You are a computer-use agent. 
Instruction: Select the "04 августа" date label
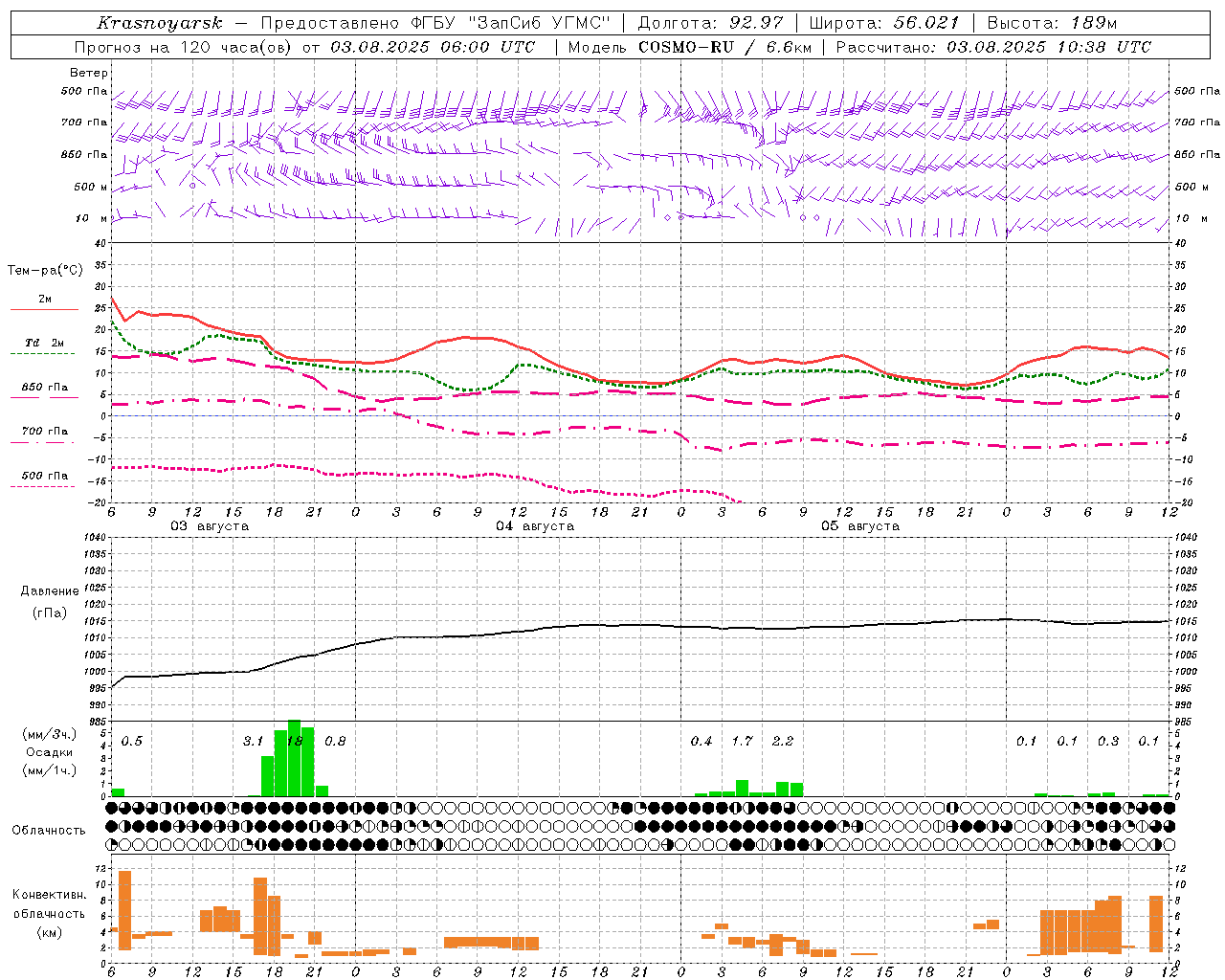pyautogui.click(x=535, y=526)
